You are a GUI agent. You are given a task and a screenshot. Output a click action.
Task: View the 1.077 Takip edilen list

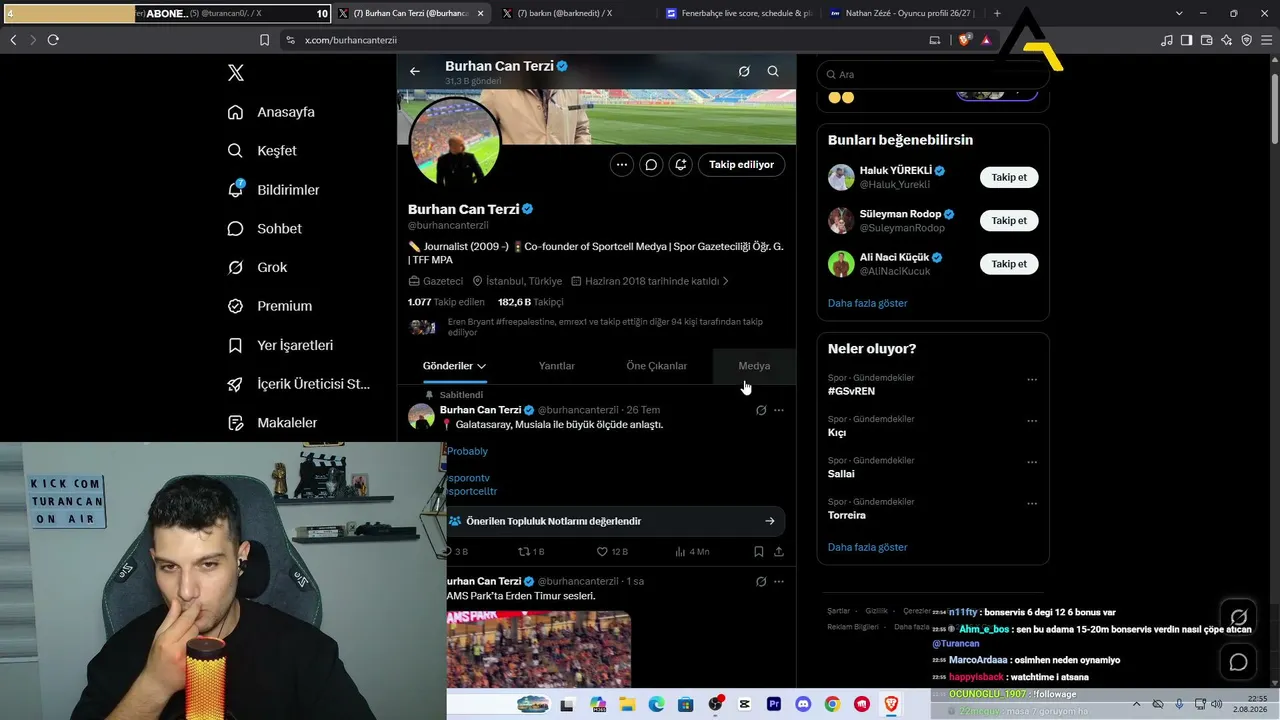pyautogui.click(x=446, y=302)
